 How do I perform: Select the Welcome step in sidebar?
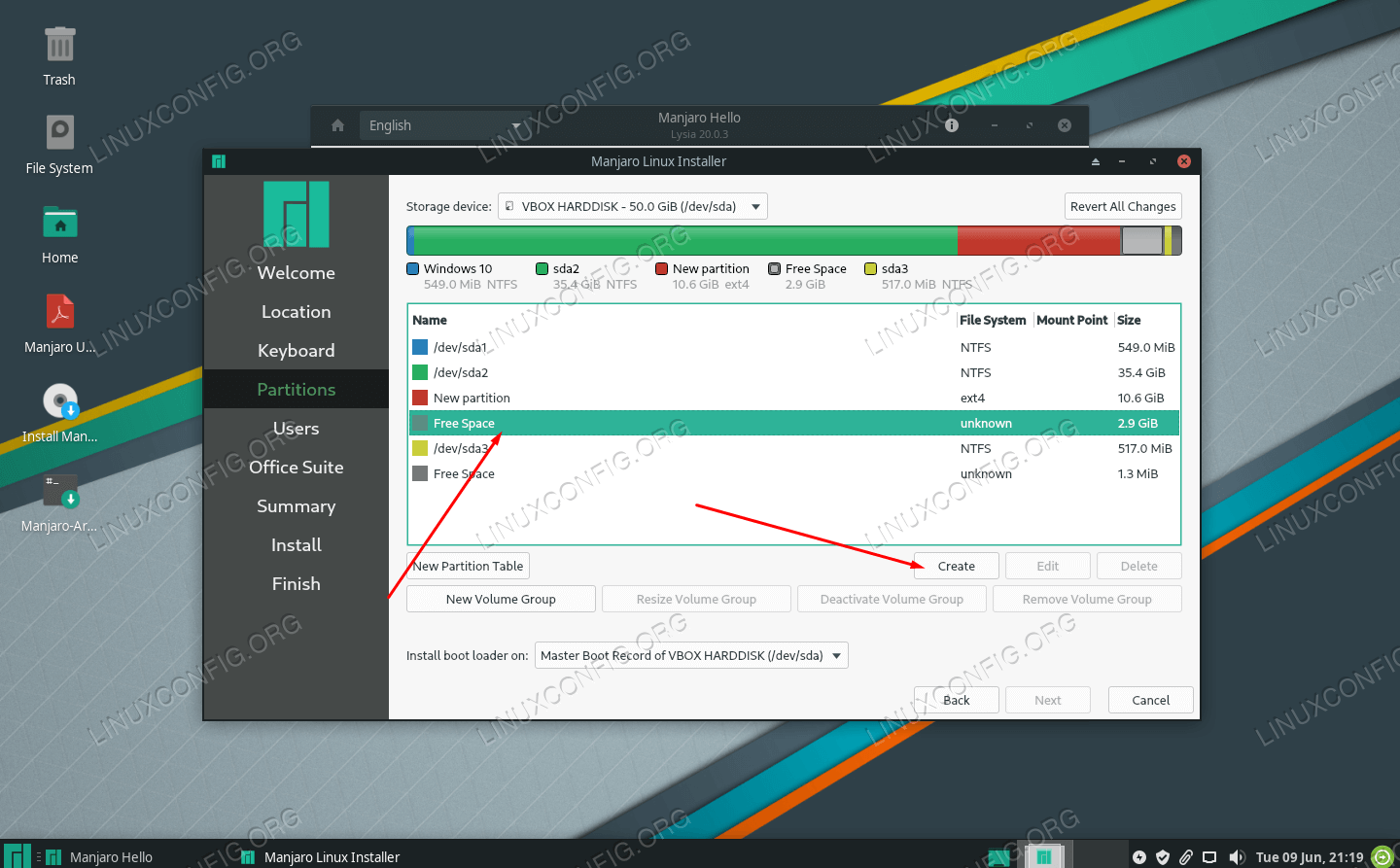coord(297,273)
